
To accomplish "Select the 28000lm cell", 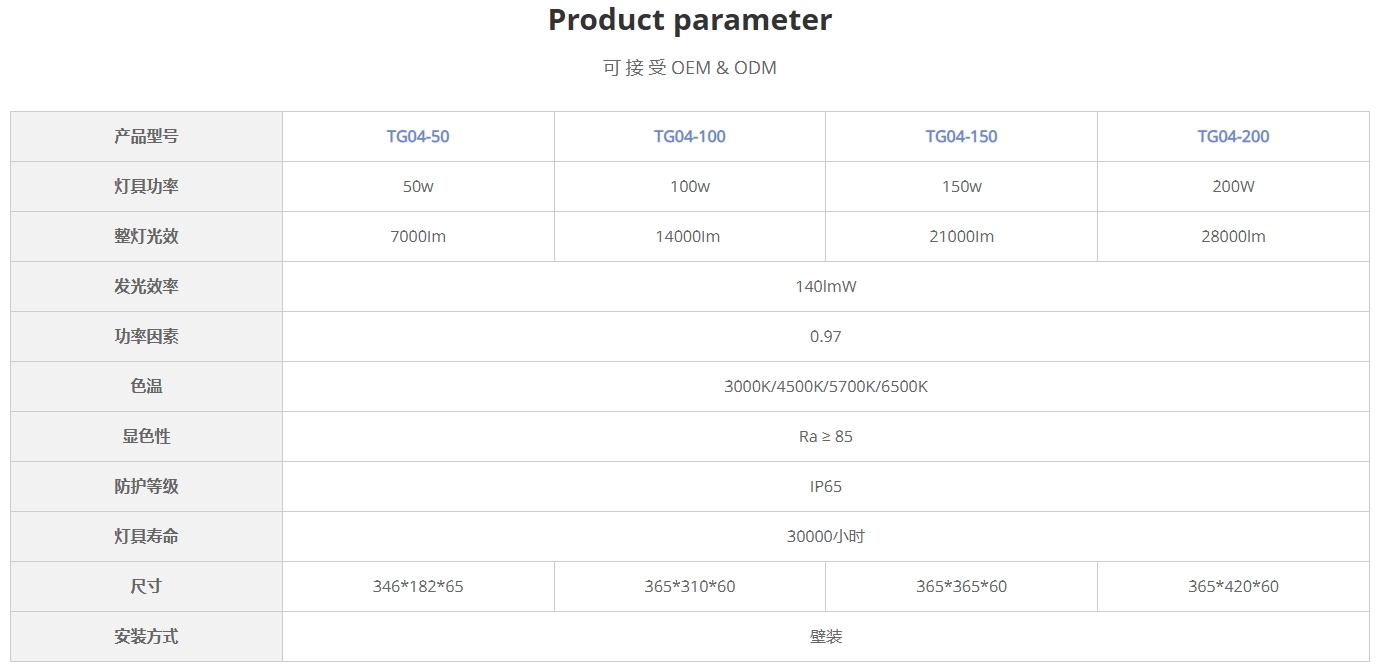I will pos(1233,237).
